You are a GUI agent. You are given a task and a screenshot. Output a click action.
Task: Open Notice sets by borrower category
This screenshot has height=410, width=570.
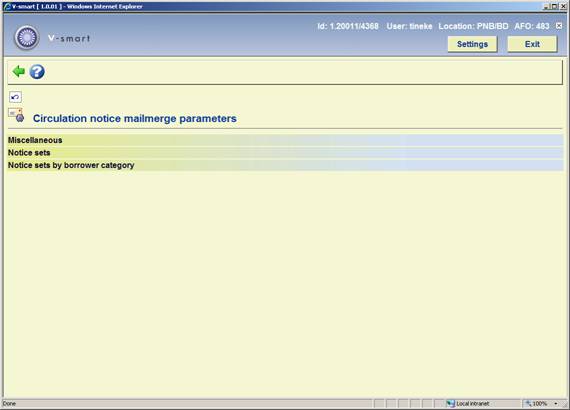coord(285,165)
